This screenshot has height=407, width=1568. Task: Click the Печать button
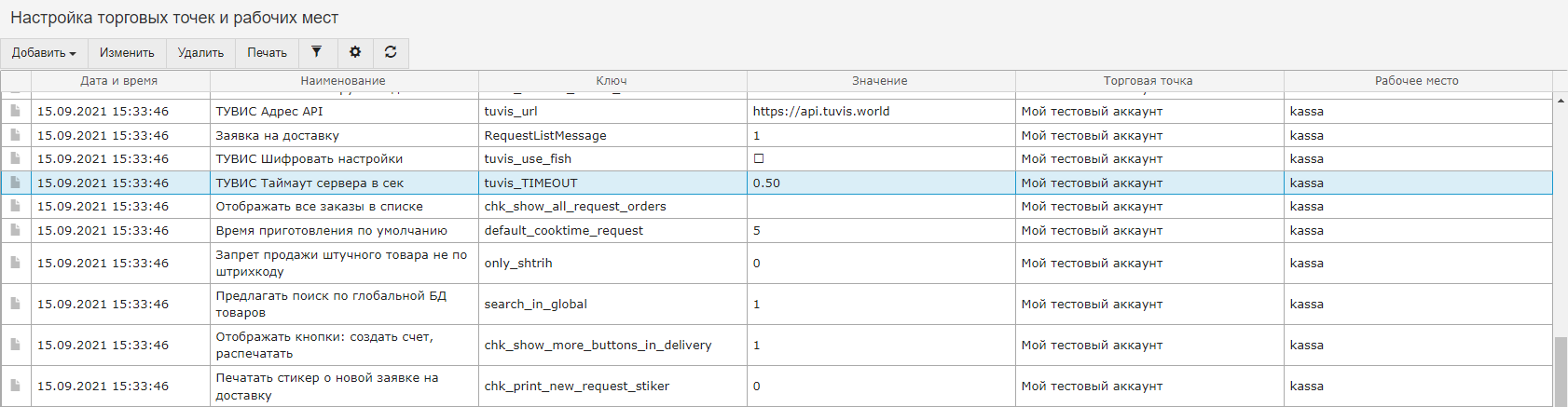tap(267, 53)
